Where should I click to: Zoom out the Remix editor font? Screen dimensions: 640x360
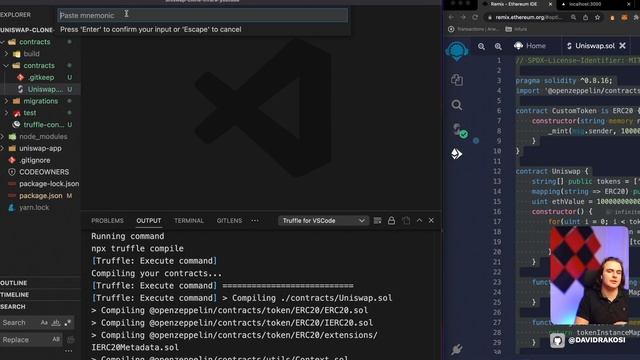[x=482, y=47]
